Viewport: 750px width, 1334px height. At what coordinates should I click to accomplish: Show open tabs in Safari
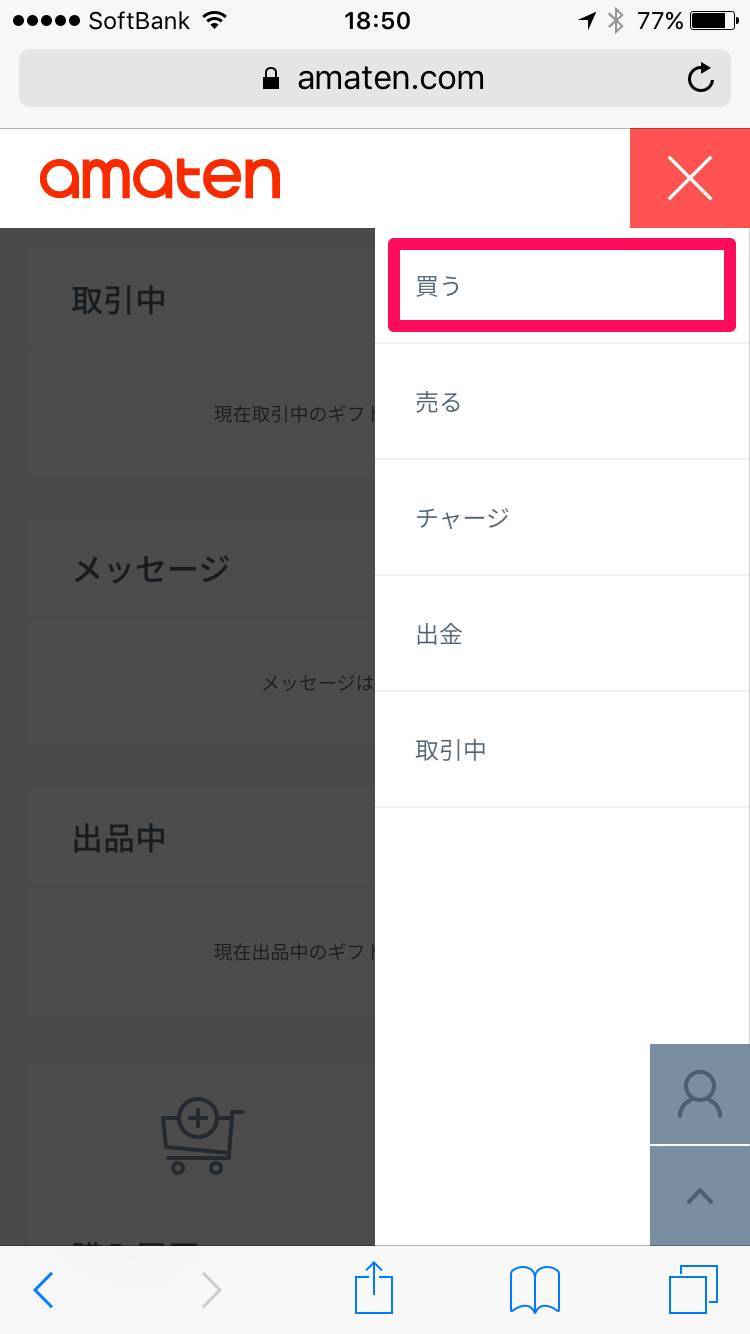click(x=693, y=1290)
